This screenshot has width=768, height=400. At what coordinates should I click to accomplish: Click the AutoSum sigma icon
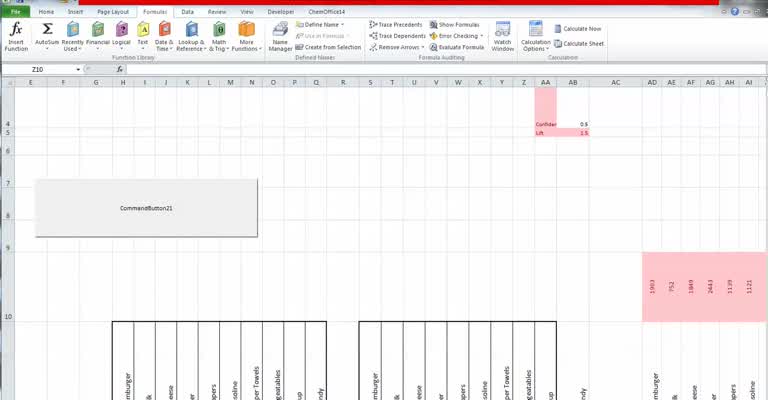point(47,29)
